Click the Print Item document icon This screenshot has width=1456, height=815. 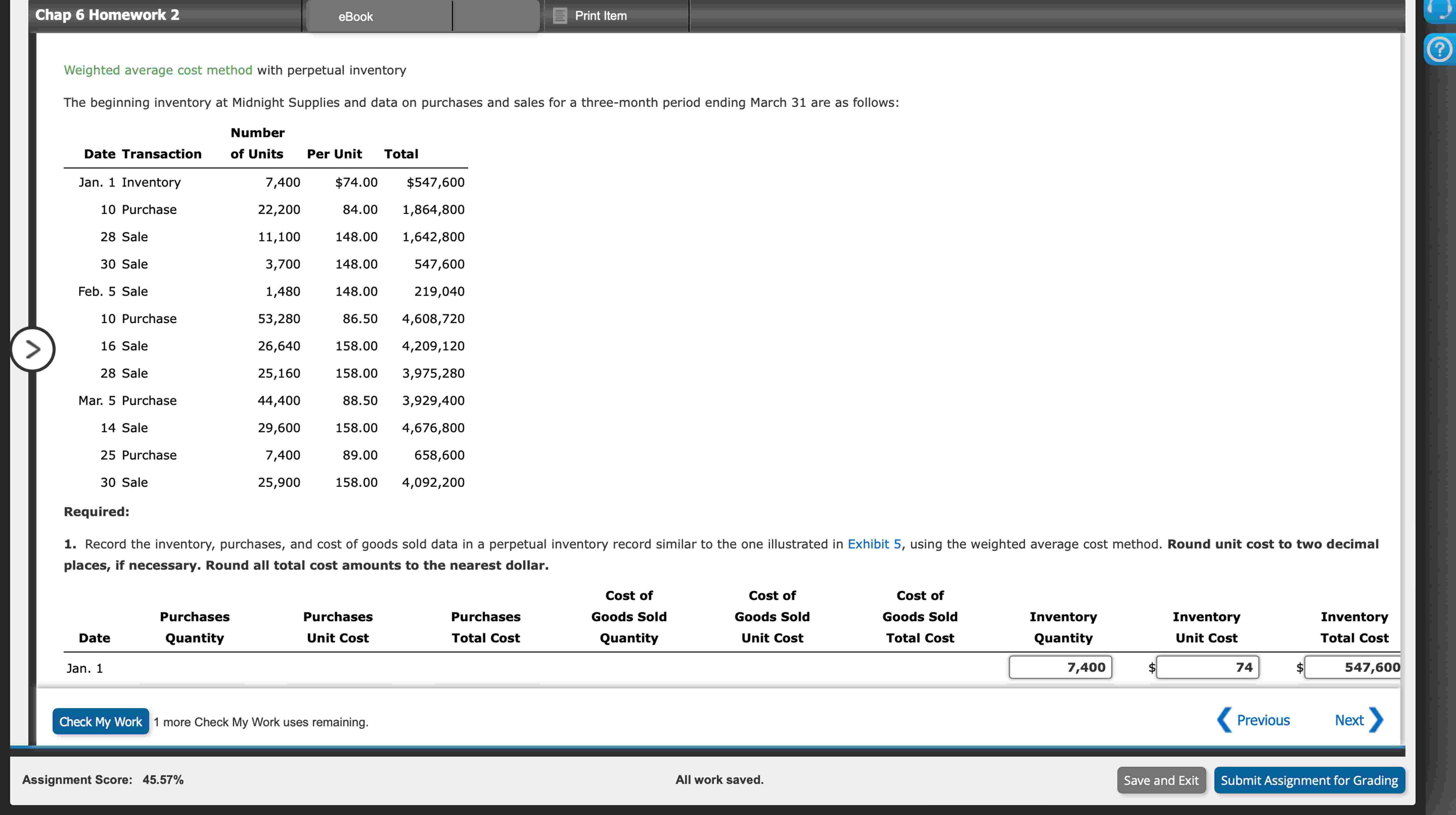560,16
